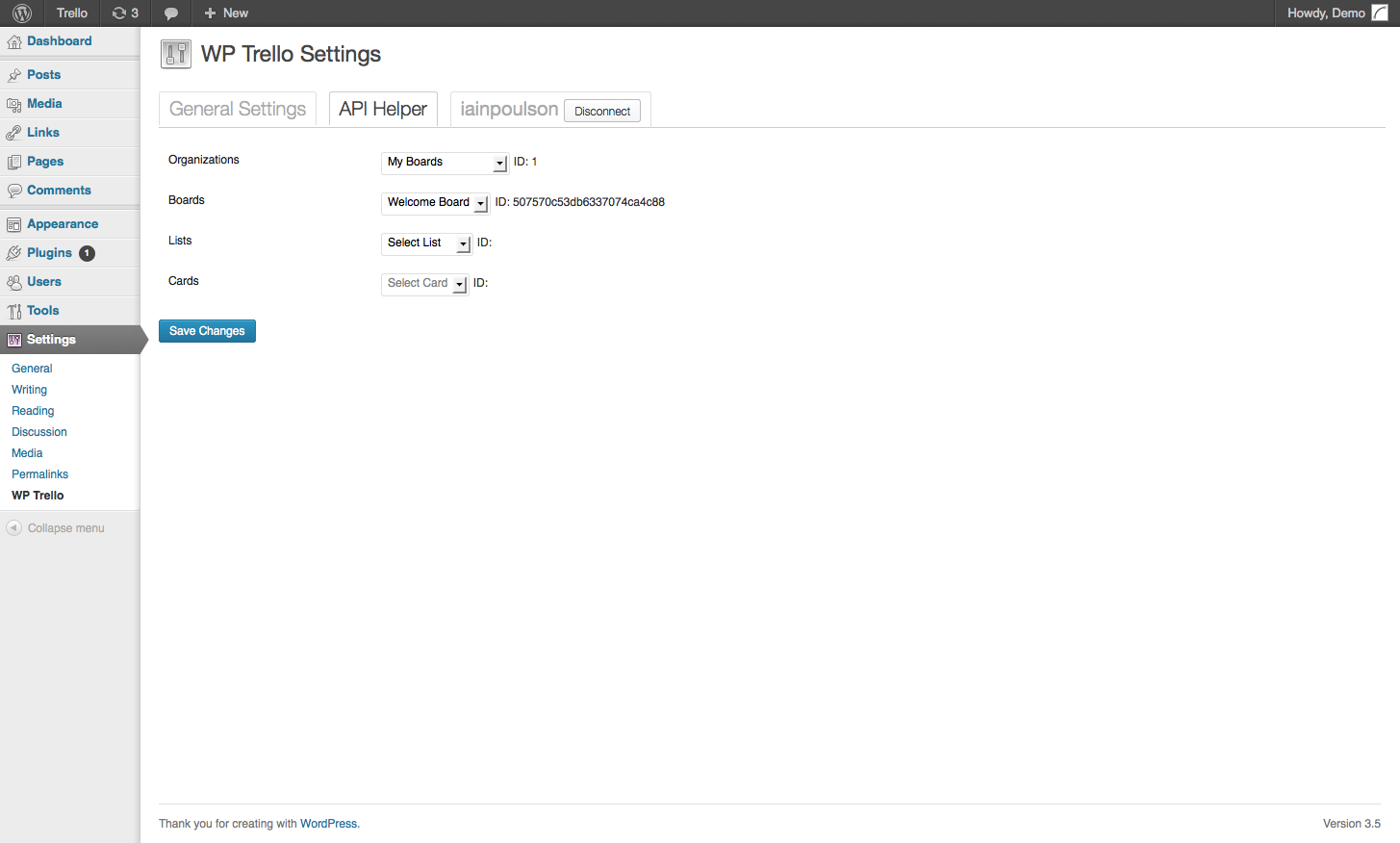Click the Cards field label
The image size is (1400, 843).
184,281
